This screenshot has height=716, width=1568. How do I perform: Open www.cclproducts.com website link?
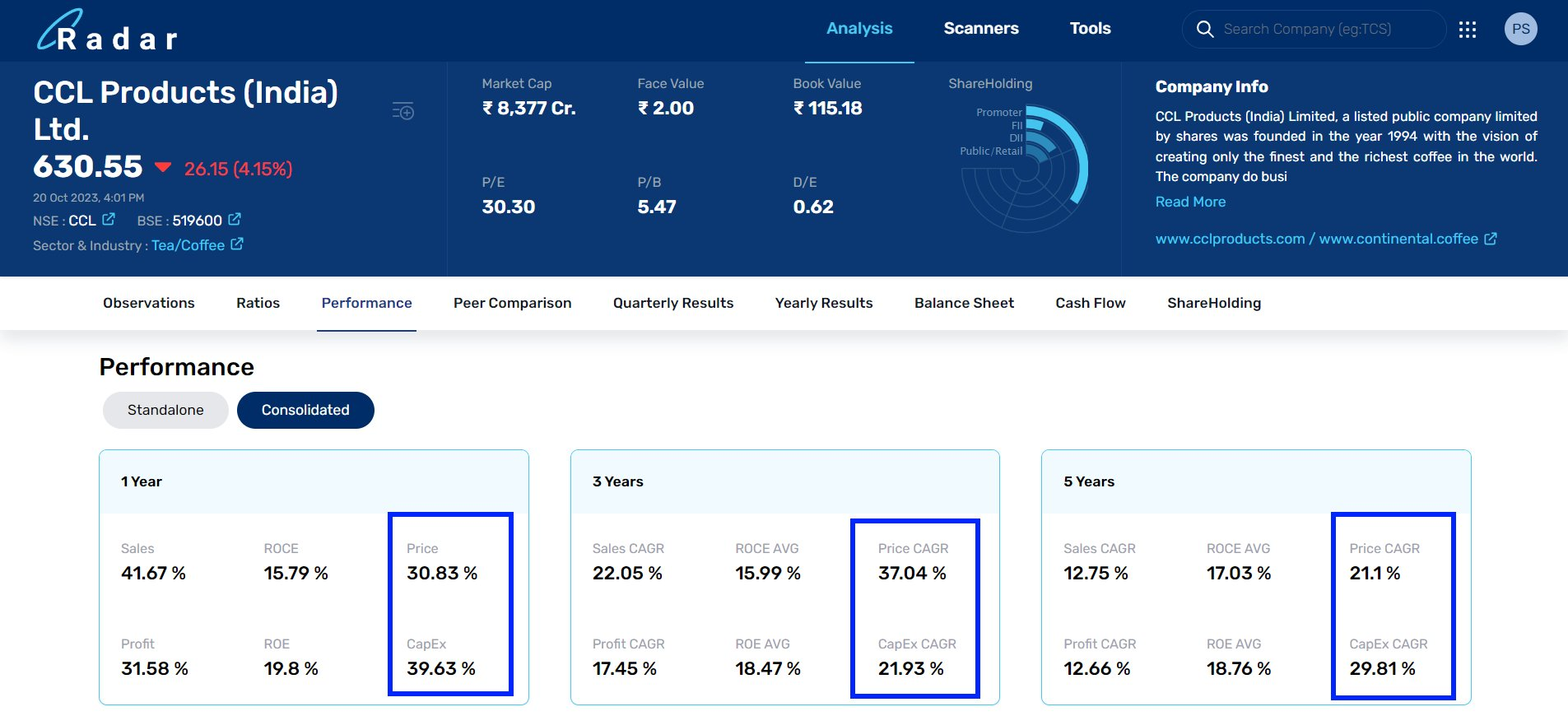click(x=1230, y=239)
